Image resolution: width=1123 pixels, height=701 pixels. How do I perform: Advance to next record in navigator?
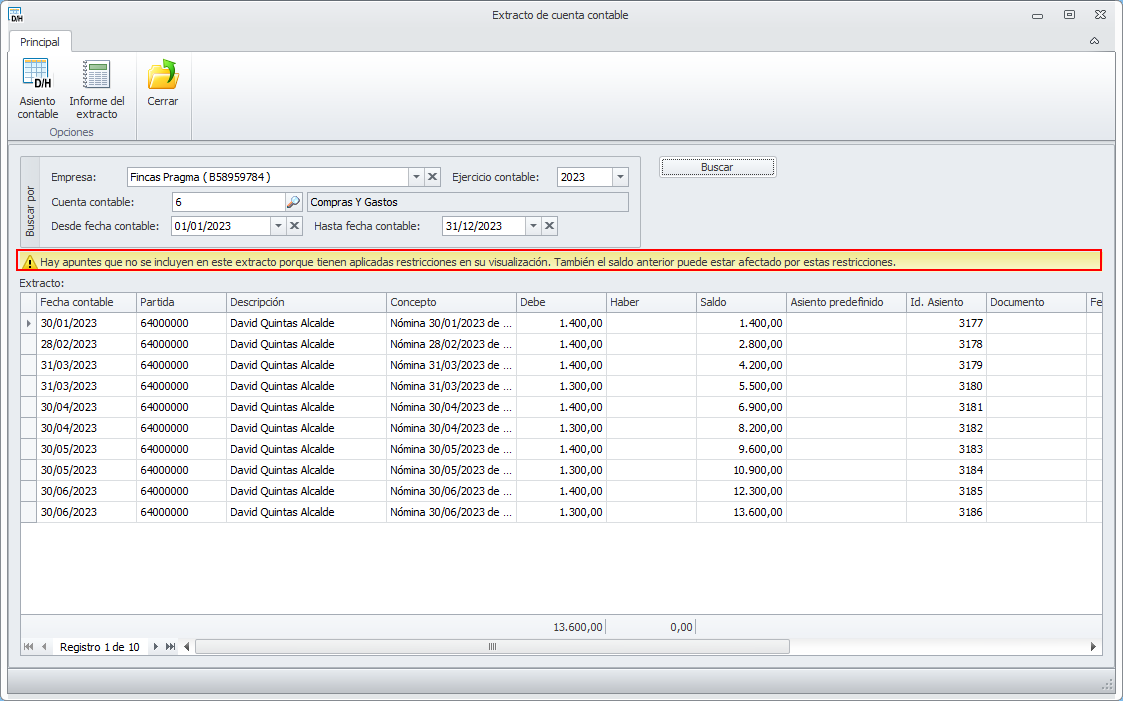156,647
